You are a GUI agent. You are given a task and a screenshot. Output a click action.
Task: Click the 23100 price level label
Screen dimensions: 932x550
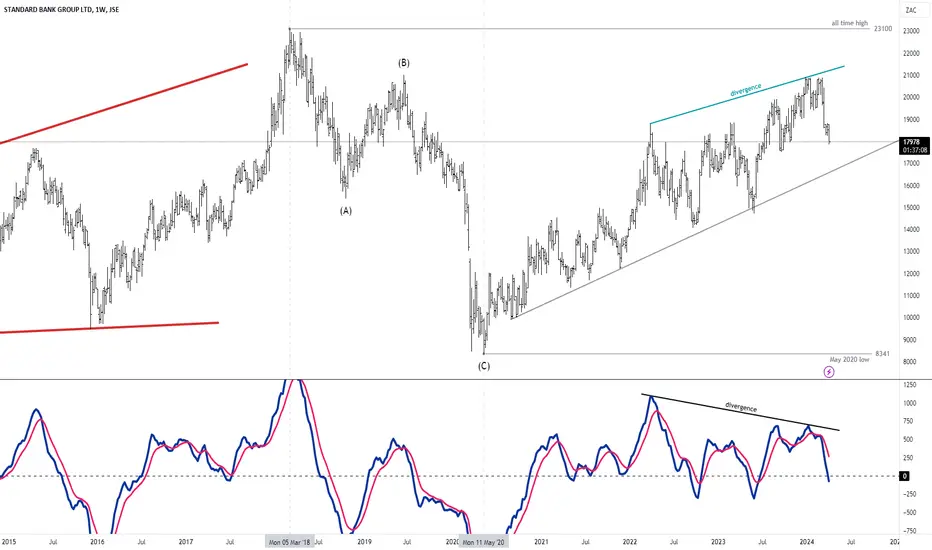click(883, 29)
